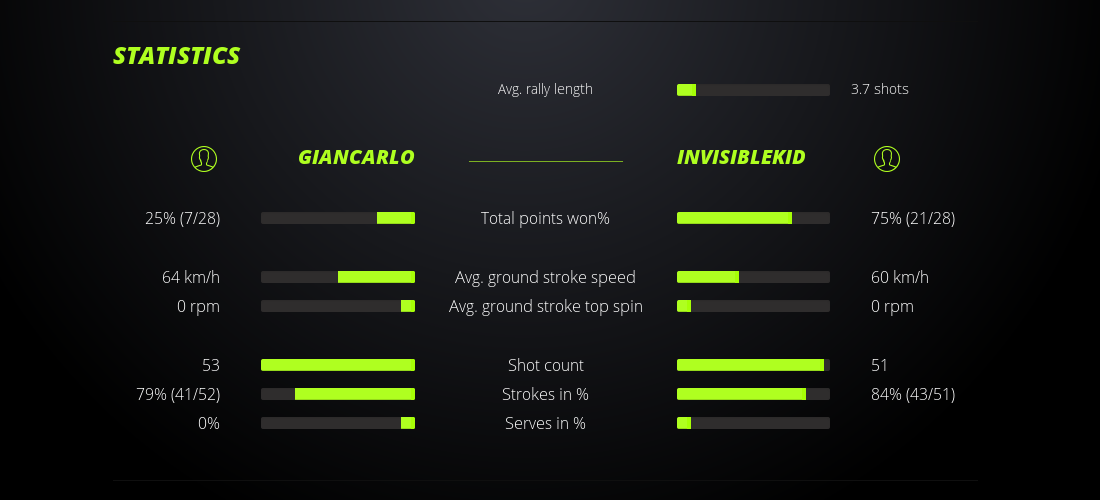Click the "Total points won%" label
Image resolution: width=1100 pixels, height=500 pixels.
point(545,218)
